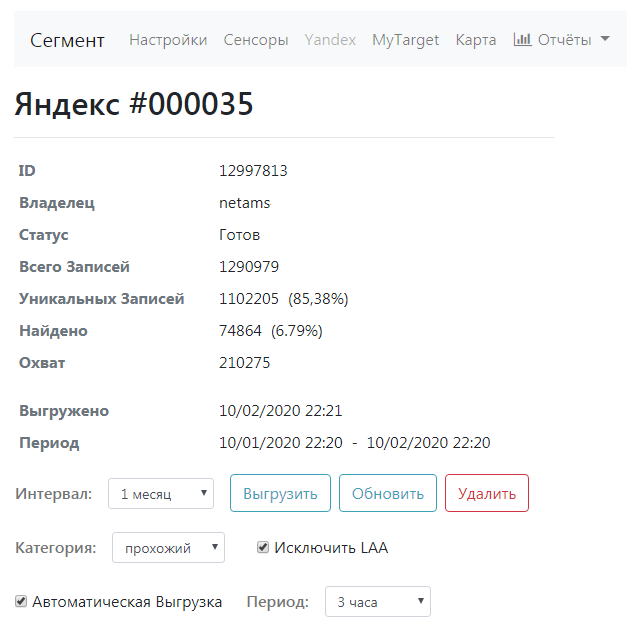
Task: Click the red Удалить button
Action: coord(487,493)
